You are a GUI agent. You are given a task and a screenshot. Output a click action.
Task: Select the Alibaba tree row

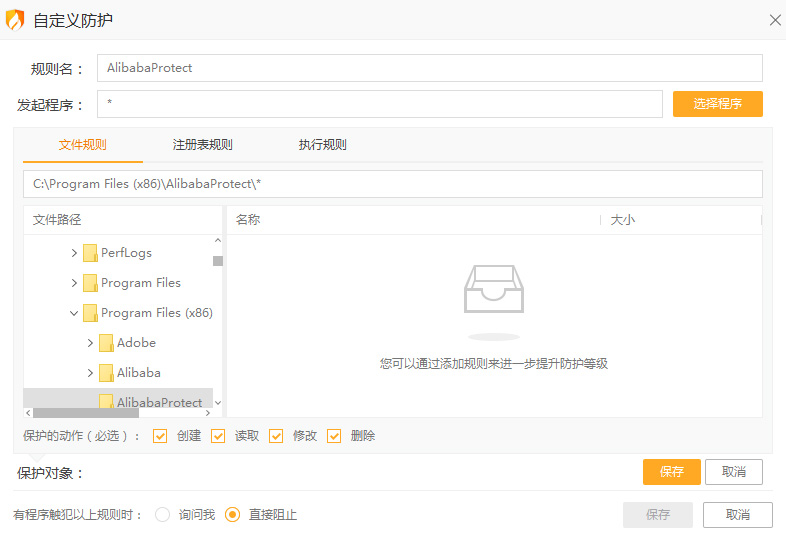click(x=118, y=373)
